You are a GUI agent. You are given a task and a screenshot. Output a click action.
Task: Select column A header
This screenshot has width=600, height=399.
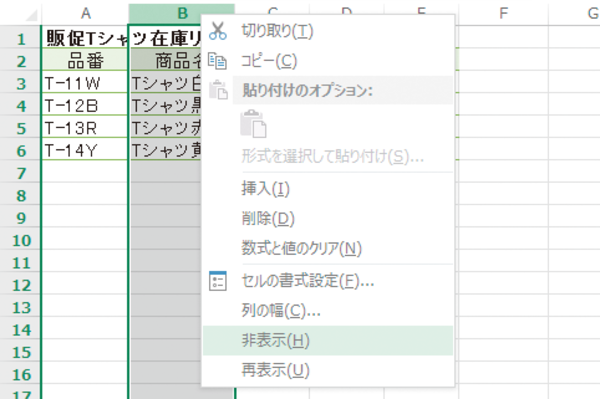85,14
